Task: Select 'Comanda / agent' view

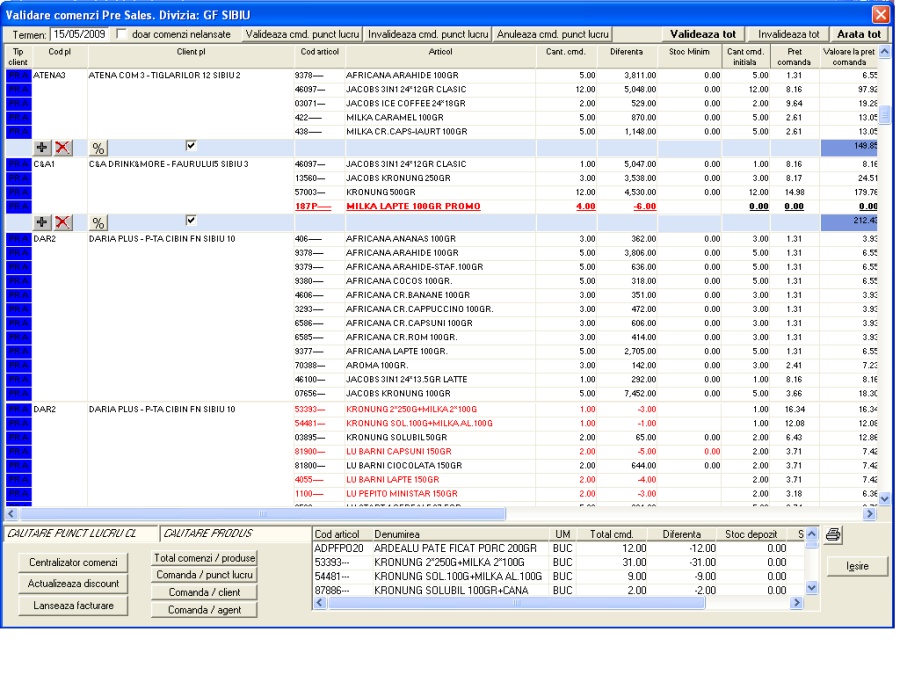Action: pyautogui.click(x=204, y=610)
